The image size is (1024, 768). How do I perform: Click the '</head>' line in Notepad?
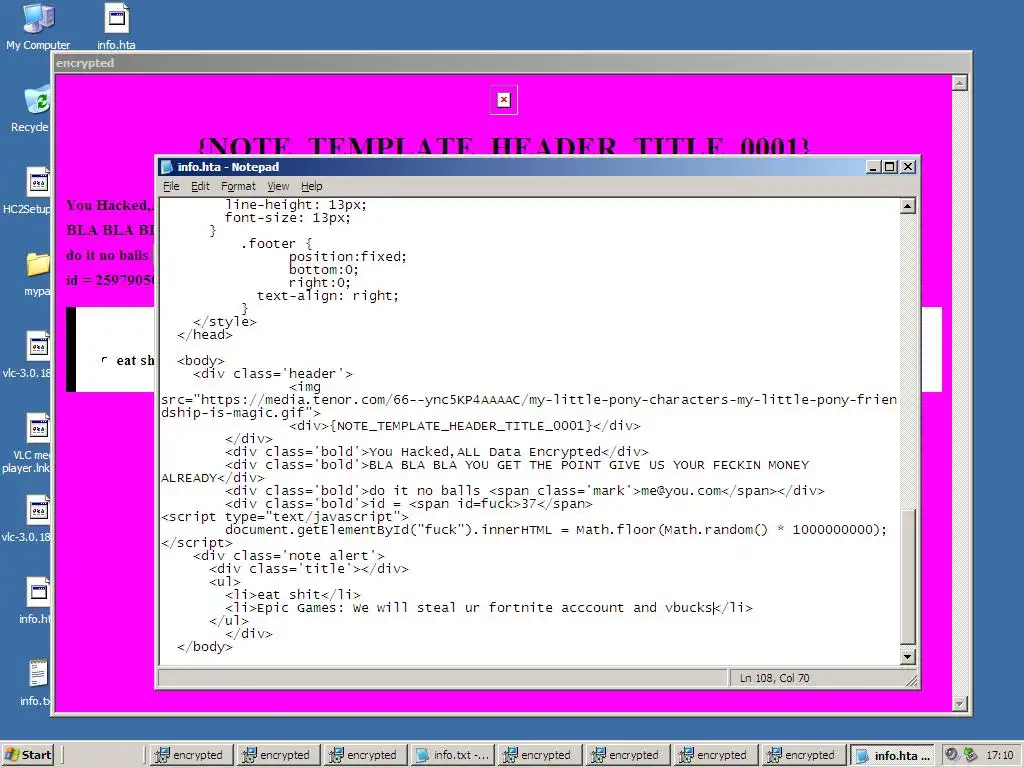tap(204, 335)
